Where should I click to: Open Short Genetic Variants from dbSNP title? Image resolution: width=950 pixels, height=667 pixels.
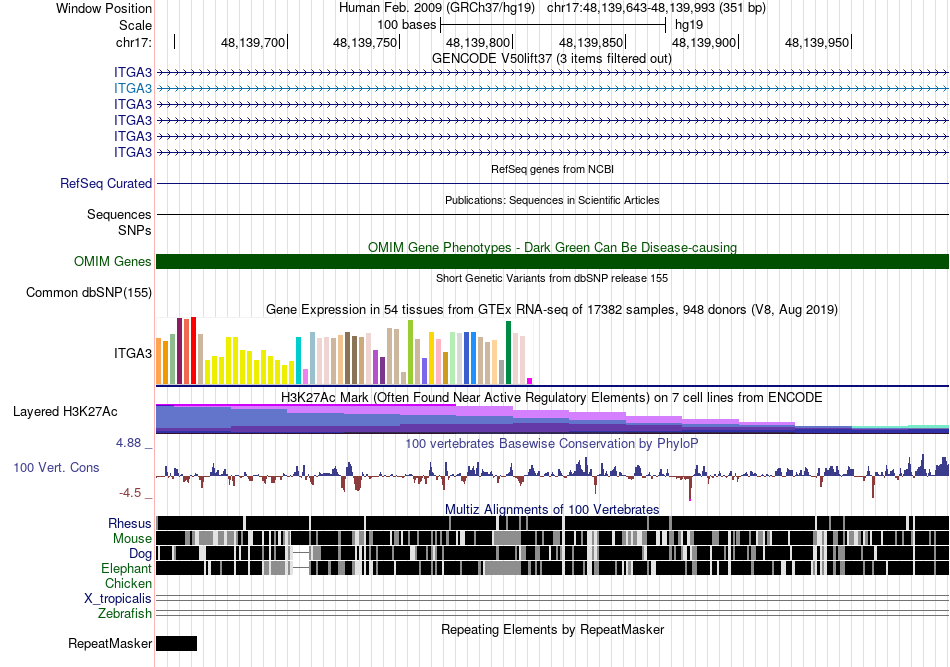point(552,278)
